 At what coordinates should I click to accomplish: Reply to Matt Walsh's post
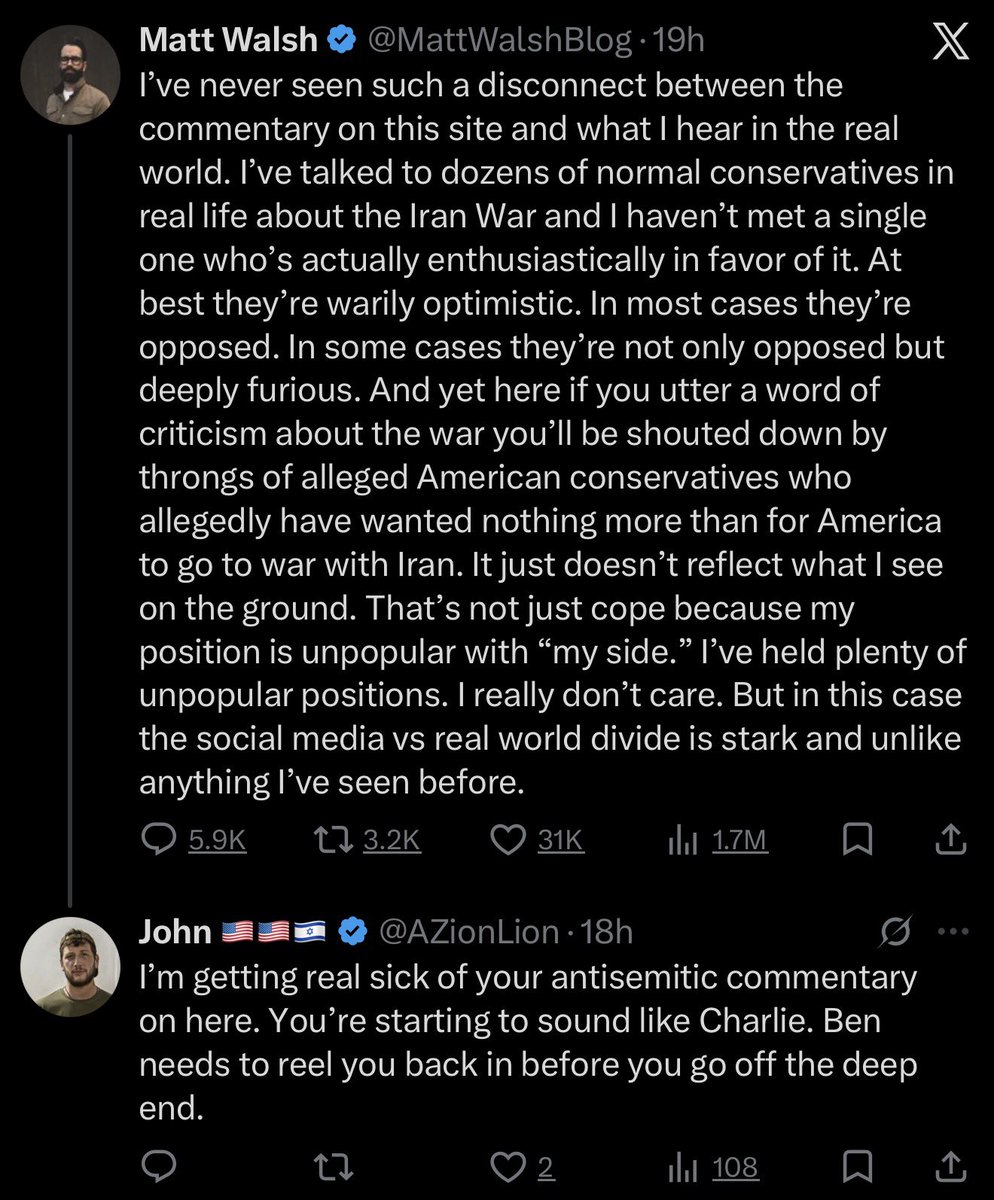pos(156,842)
